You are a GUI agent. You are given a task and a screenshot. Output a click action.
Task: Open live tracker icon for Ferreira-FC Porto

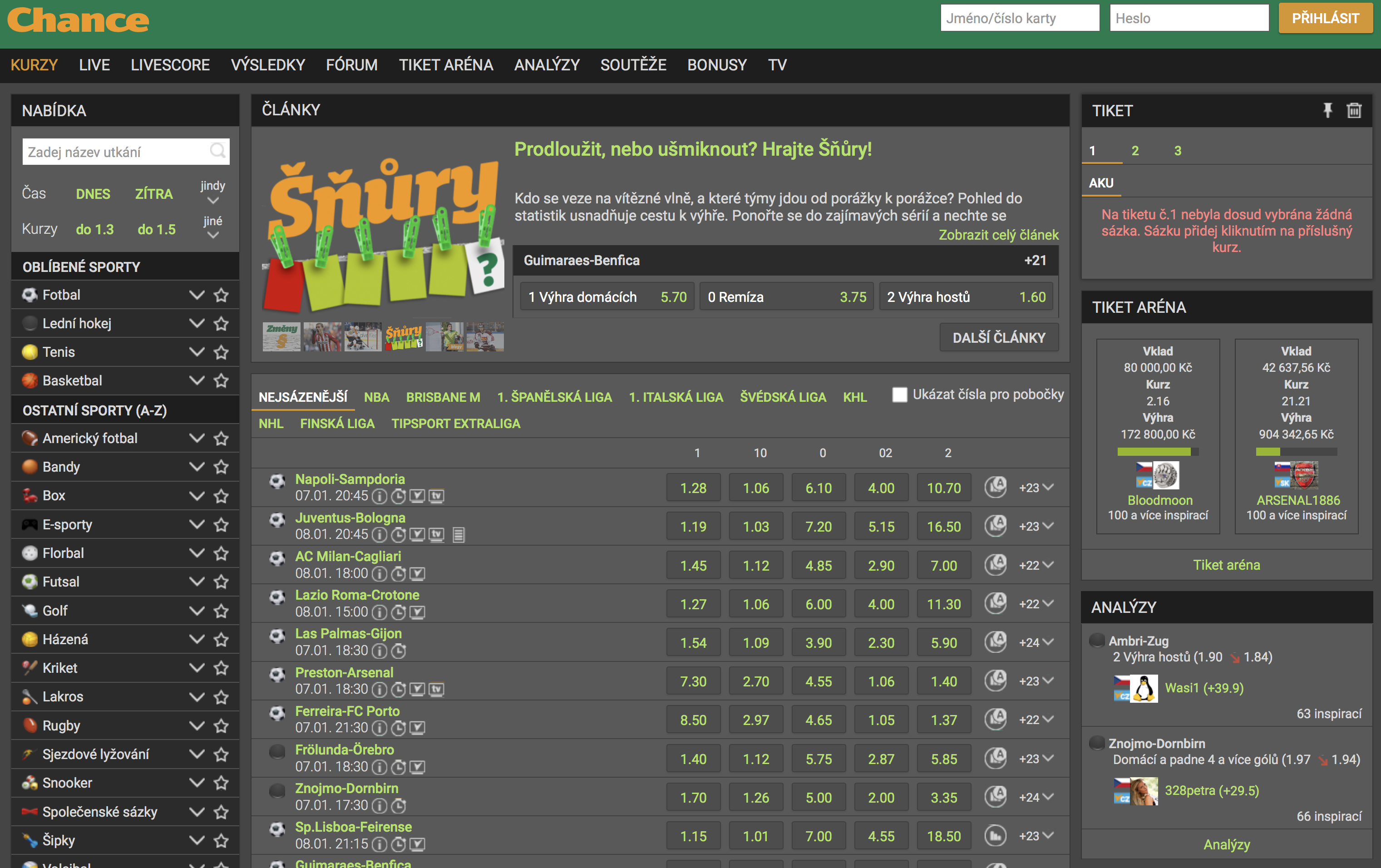pos(418,728)
